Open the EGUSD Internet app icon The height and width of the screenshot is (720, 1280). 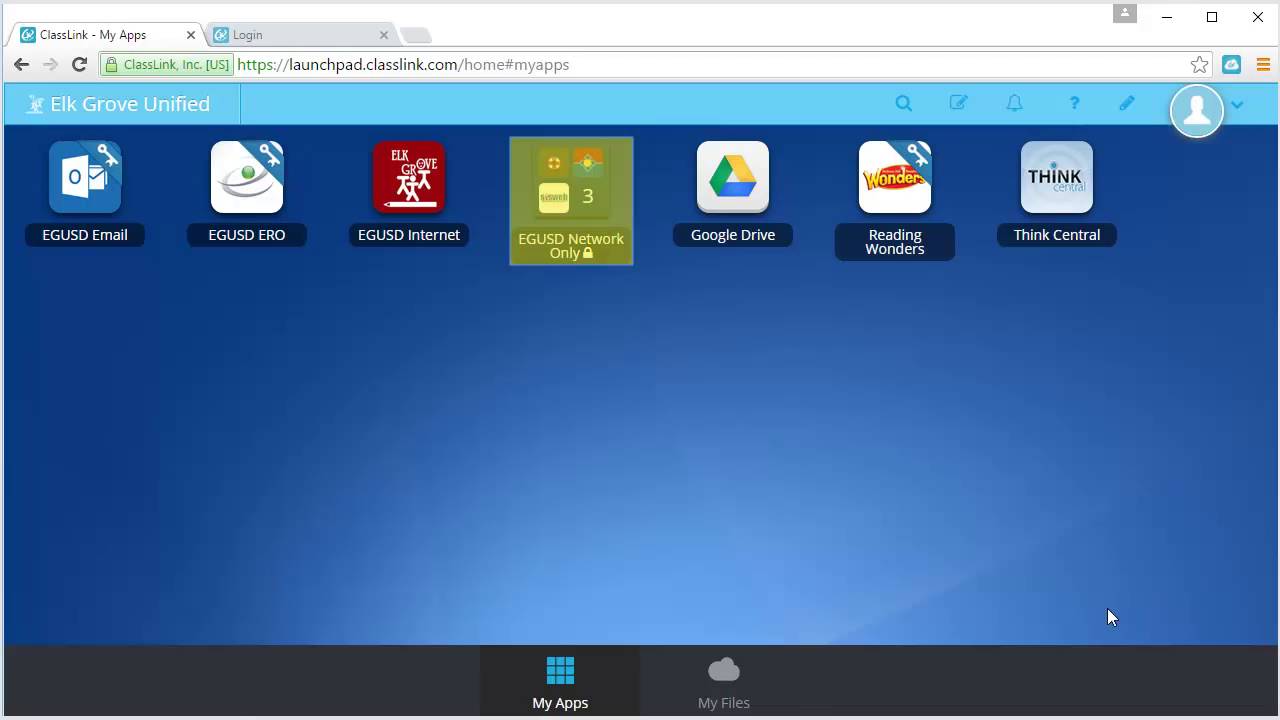(x=409, y=177)
